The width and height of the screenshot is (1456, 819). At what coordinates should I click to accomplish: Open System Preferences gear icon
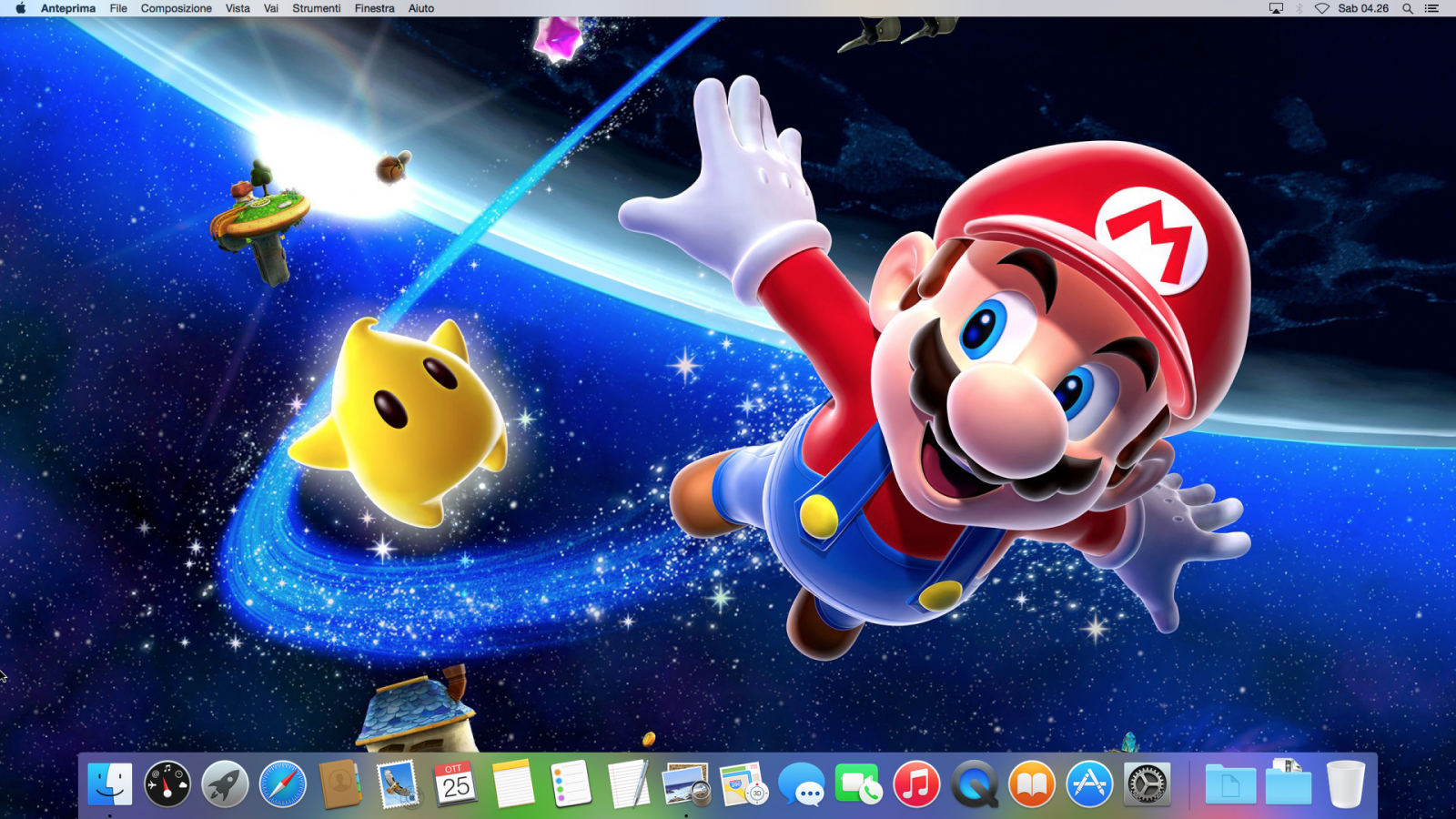[x=1148, y=784]
